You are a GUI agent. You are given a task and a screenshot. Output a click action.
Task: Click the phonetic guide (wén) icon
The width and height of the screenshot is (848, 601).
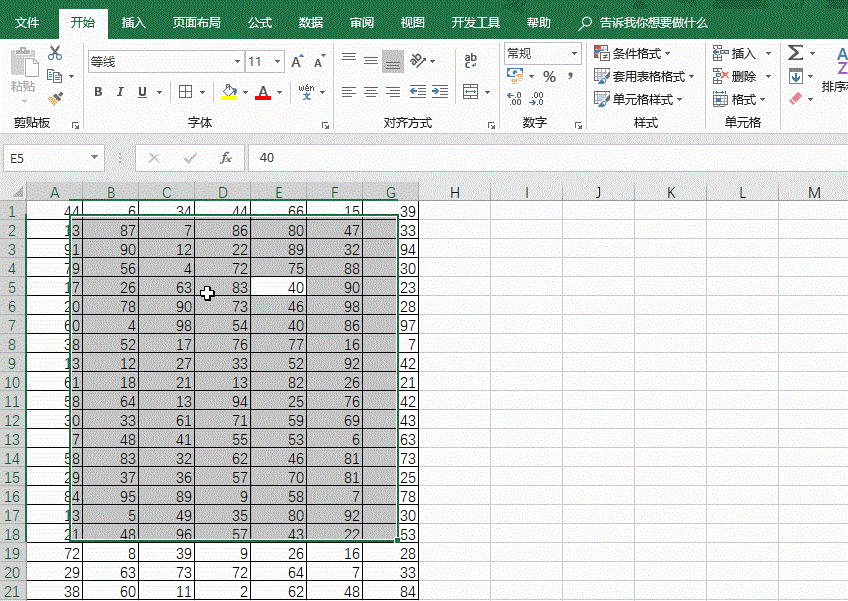[307, 92]
